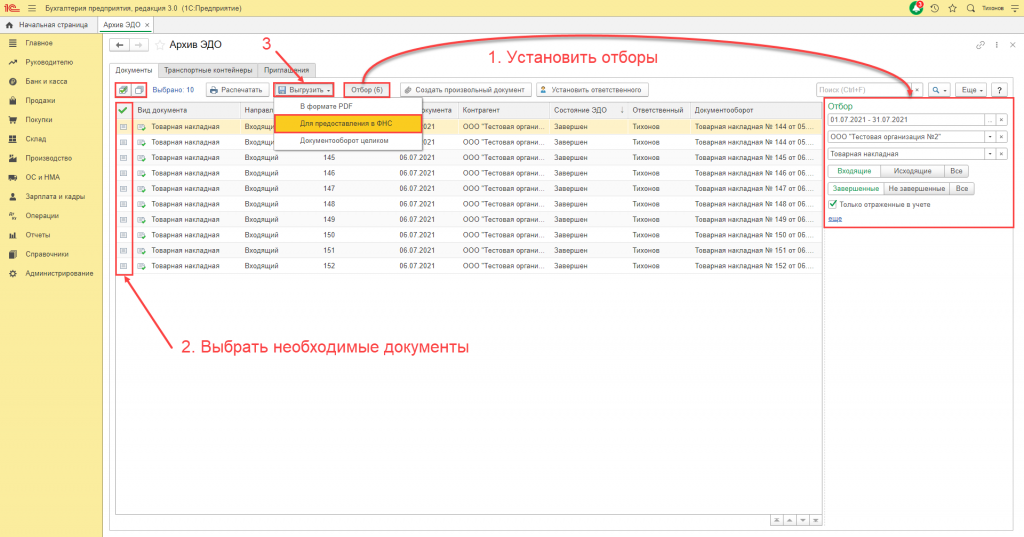Click the Отбор (6) filter button
The width and height of the screenshot is (1024, 537).
pyautogui.click(x=367, y=90)
